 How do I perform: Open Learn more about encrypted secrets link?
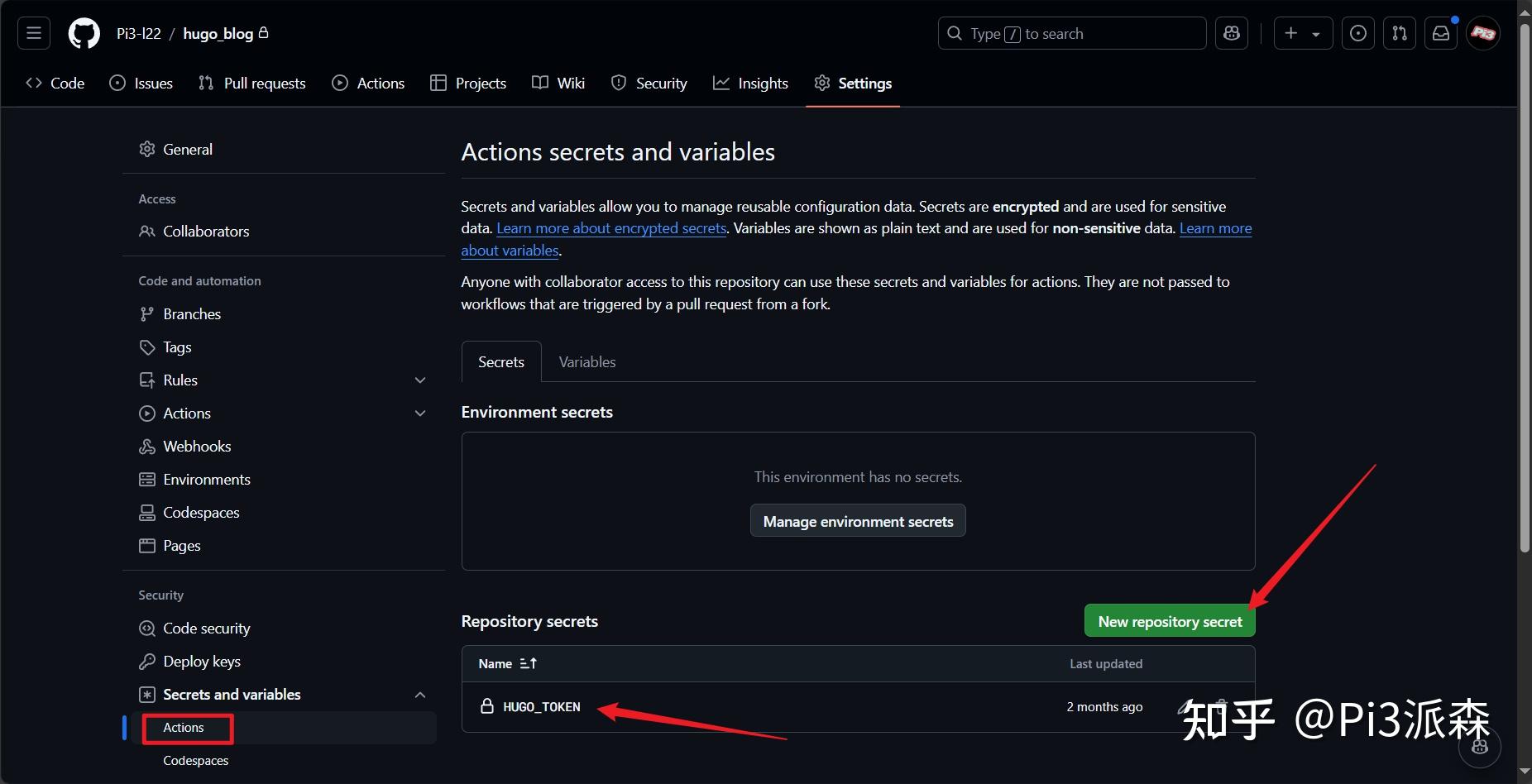(611, 228)
